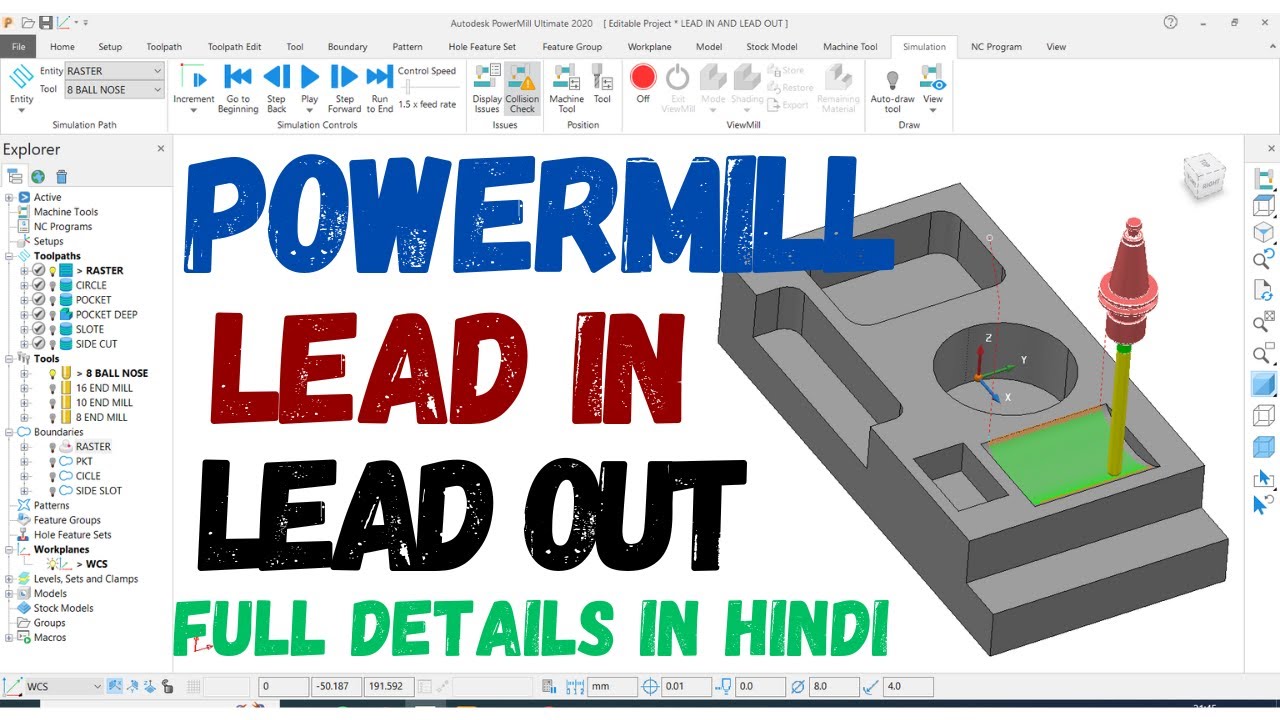
Task: Toggle the lightbulb for 16 END MILL tool
Action: 52,388
